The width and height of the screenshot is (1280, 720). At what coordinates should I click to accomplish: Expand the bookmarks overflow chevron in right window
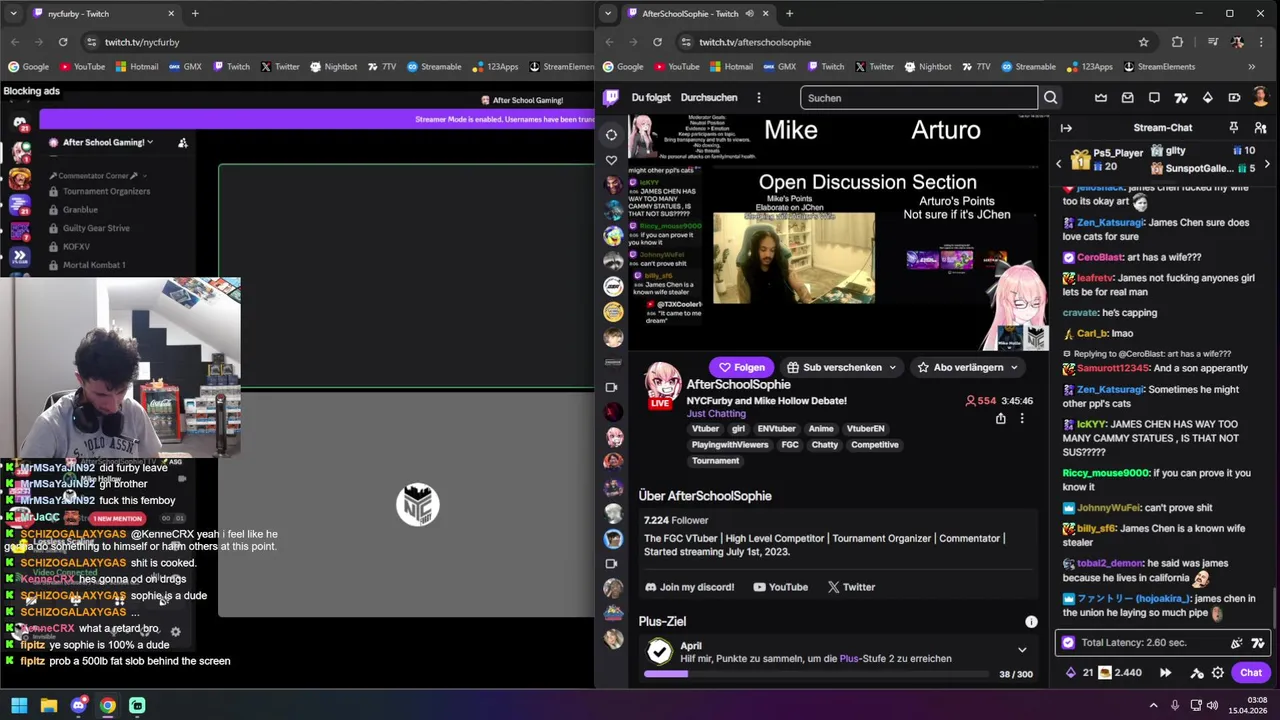1251,67
